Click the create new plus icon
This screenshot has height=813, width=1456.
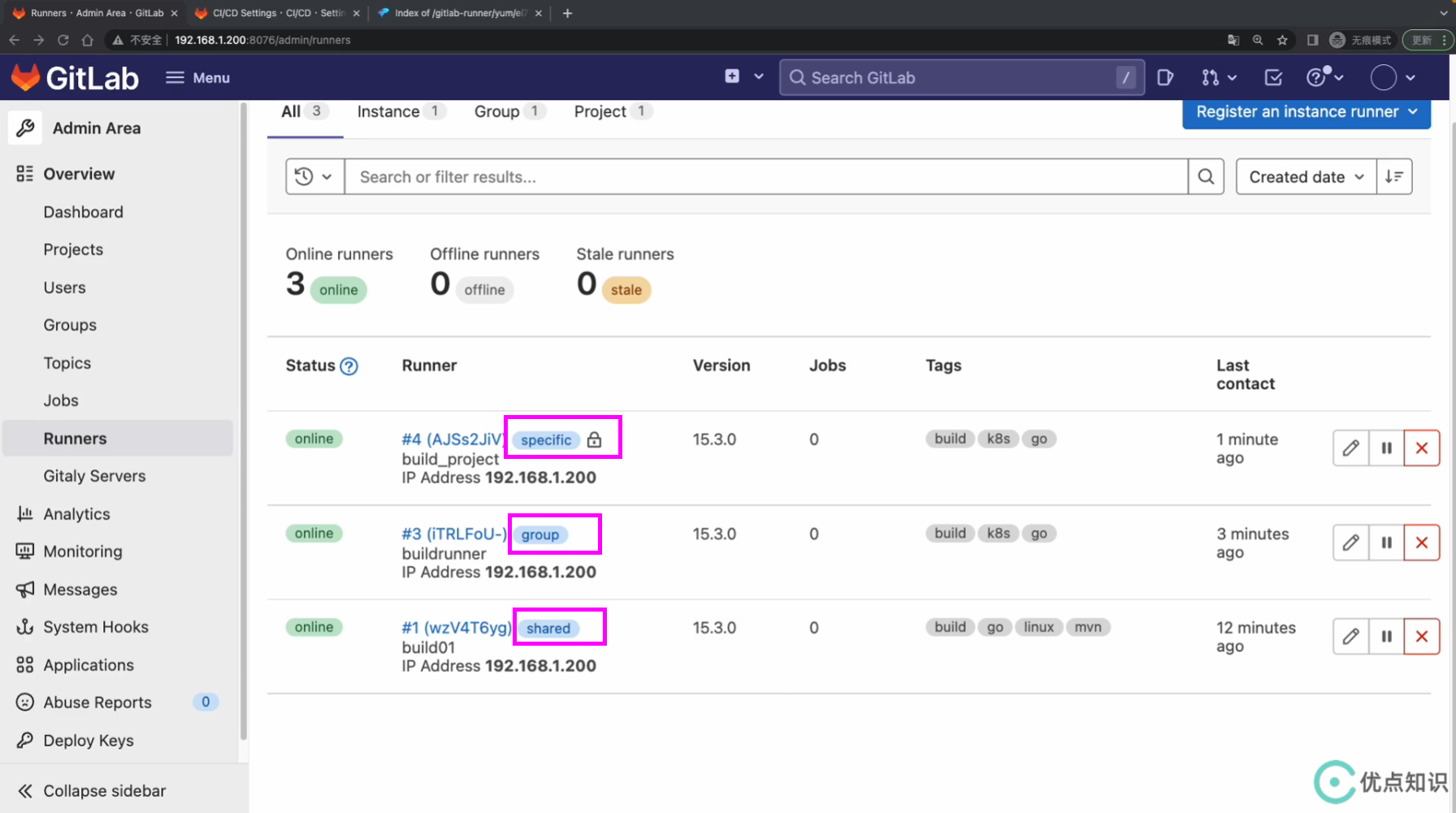click(732, 76)
